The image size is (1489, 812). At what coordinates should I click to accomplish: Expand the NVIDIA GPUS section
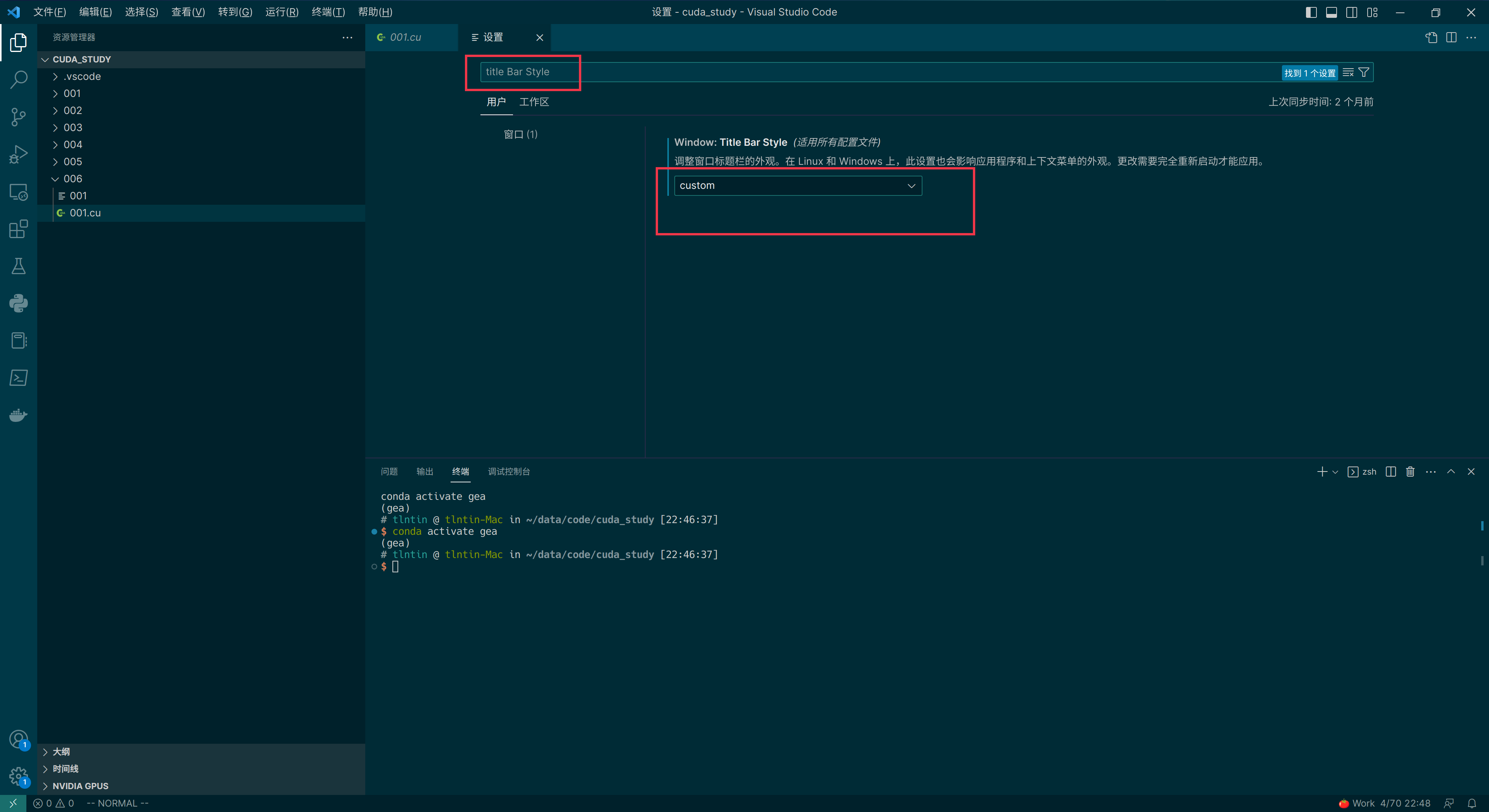point(80,786)
